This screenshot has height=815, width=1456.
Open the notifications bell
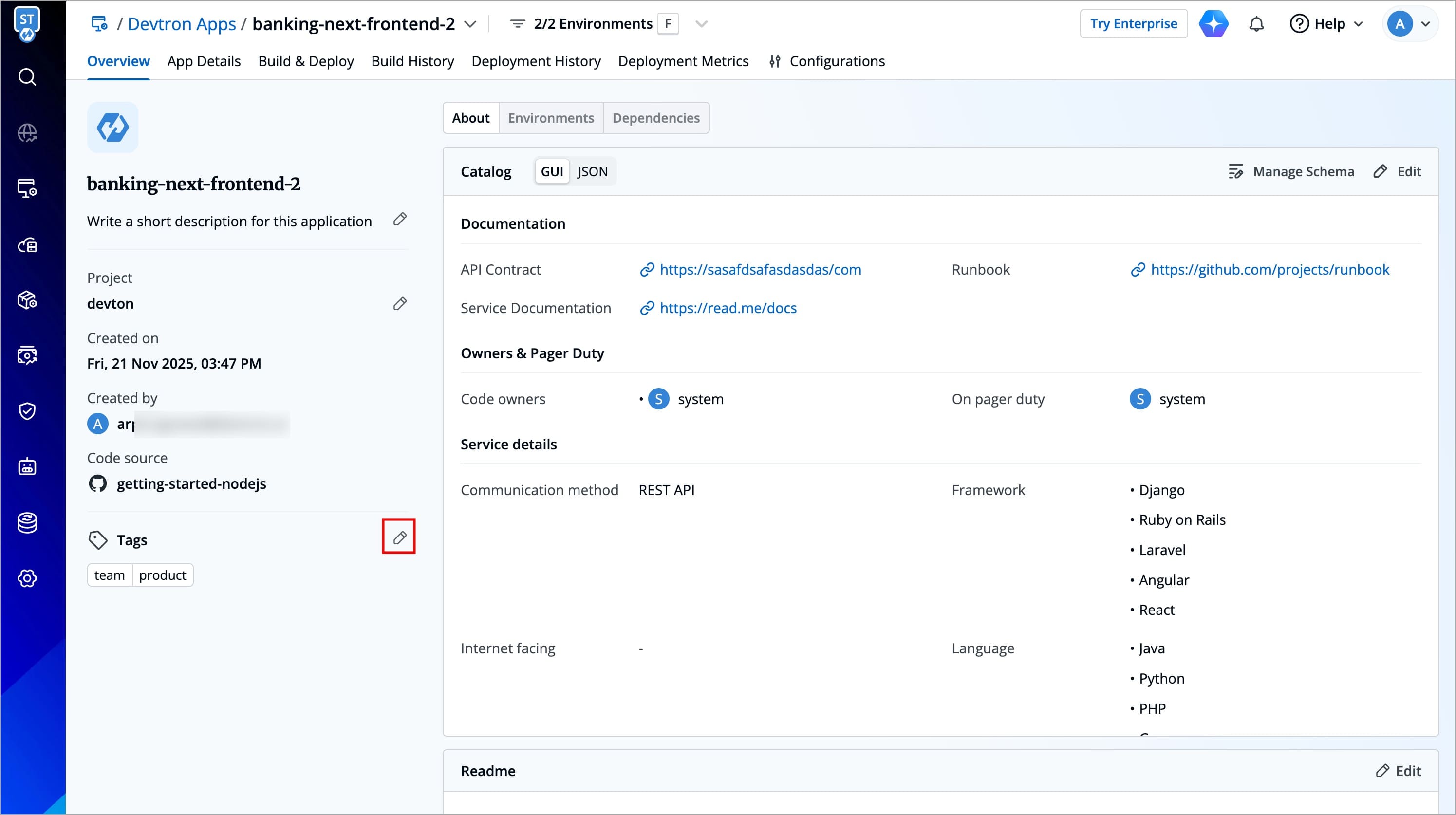coord(1256,24)
